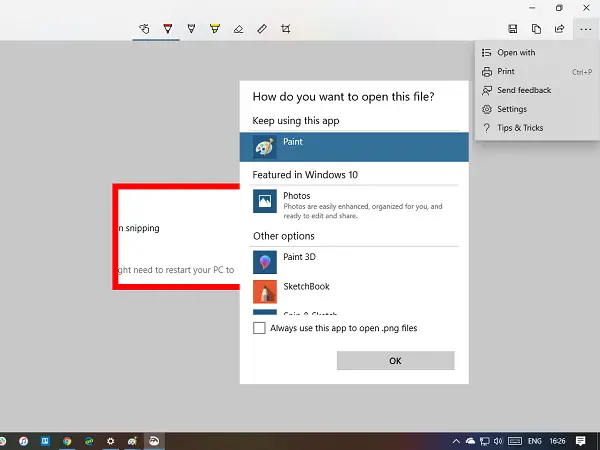Open the ruler tool
The width and height of the screenshot is (600, 450).
pyautogui.click(x=262, y=29)
